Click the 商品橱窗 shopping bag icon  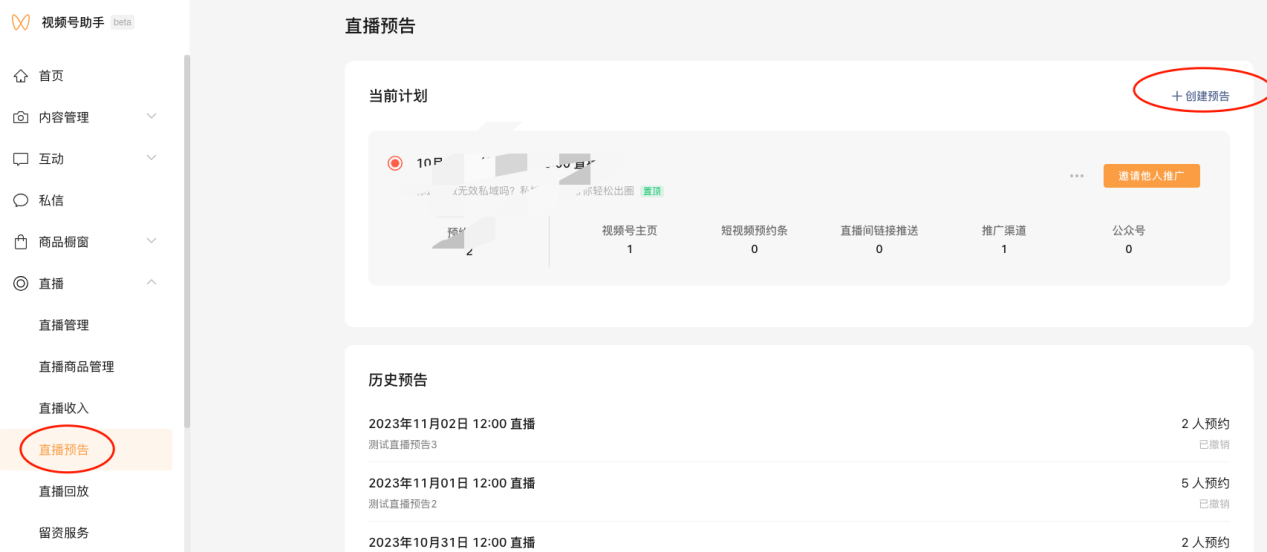[x=20, y=242]
